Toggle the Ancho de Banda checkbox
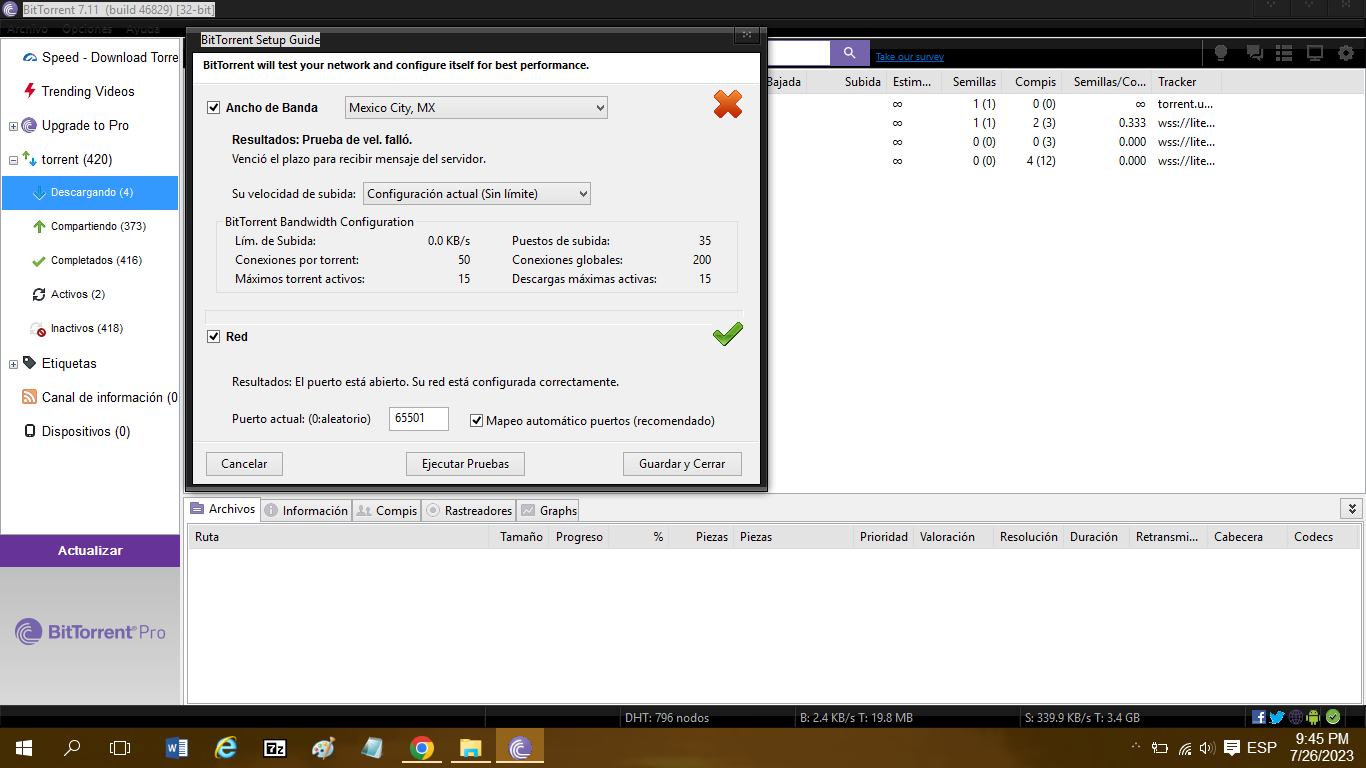The width and height of the screenshot is (1366, 768). click(213, 108)
